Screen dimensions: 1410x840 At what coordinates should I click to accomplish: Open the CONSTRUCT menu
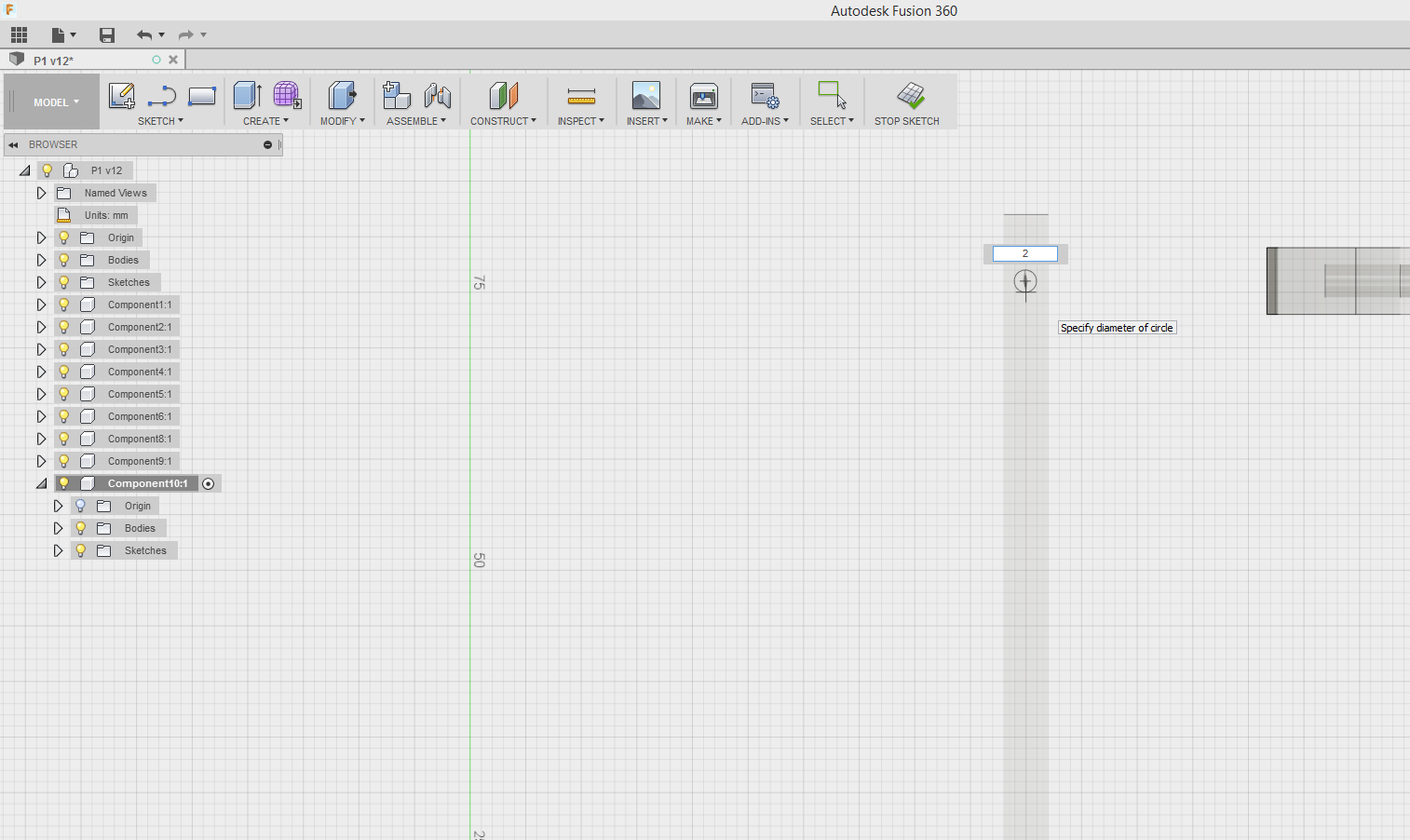click(503, 121)
